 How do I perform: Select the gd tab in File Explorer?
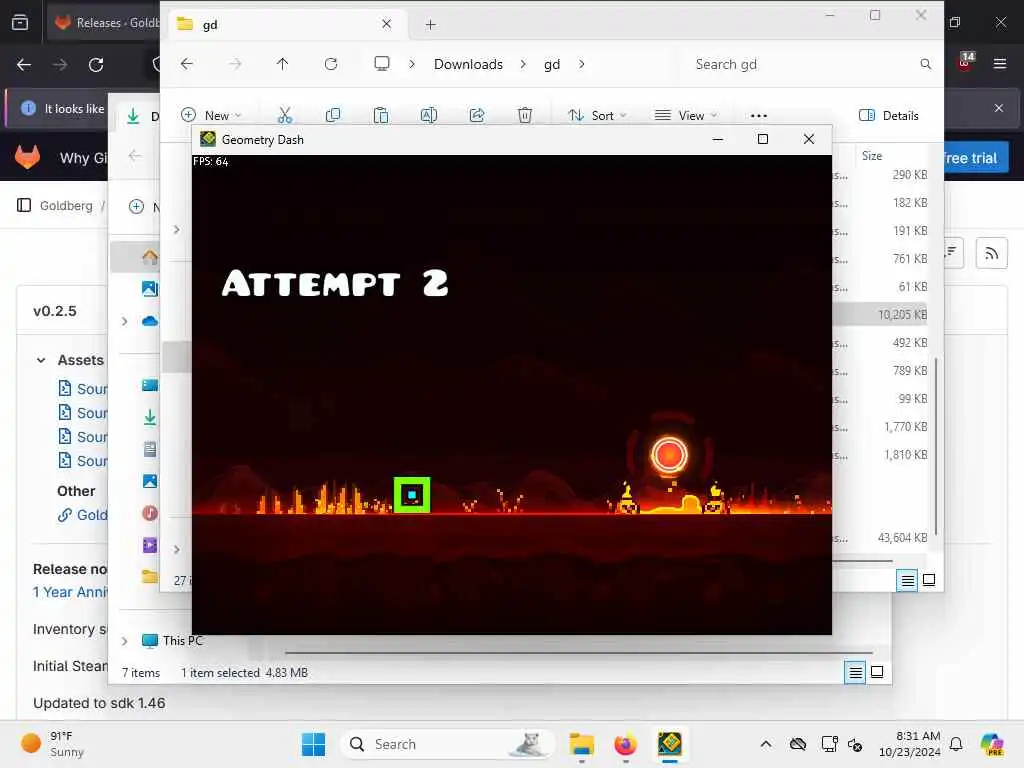pyautogui.click(x=285, y=25)
